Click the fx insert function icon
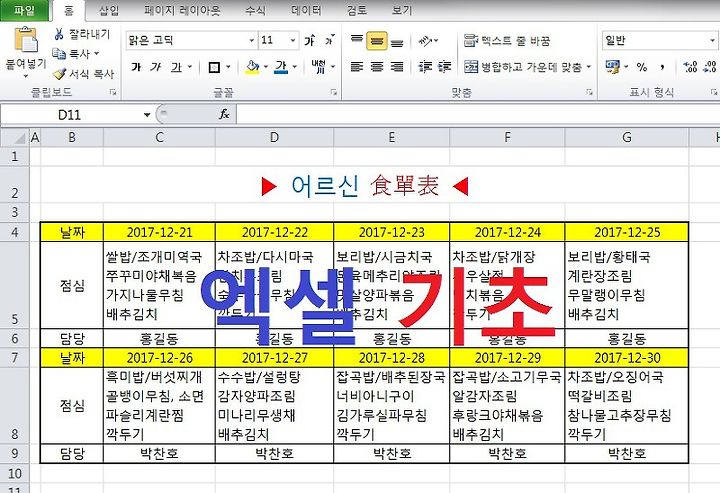The image size is (720, 493). [x=224, y=114]
